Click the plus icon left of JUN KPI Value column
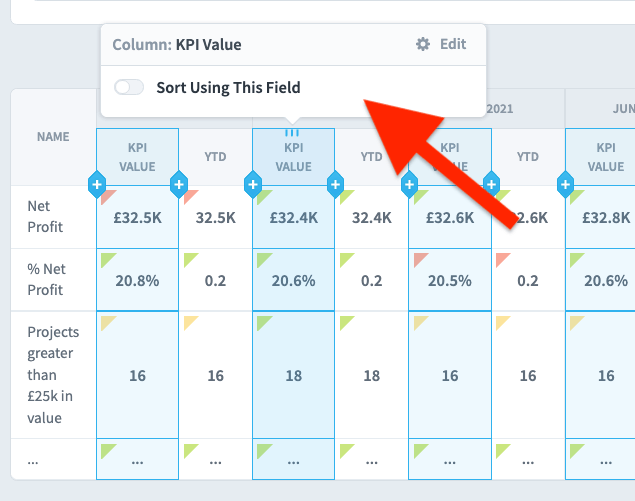Image resolution: width=635 pixels, height=501 pixels. (x=565, y=185)
